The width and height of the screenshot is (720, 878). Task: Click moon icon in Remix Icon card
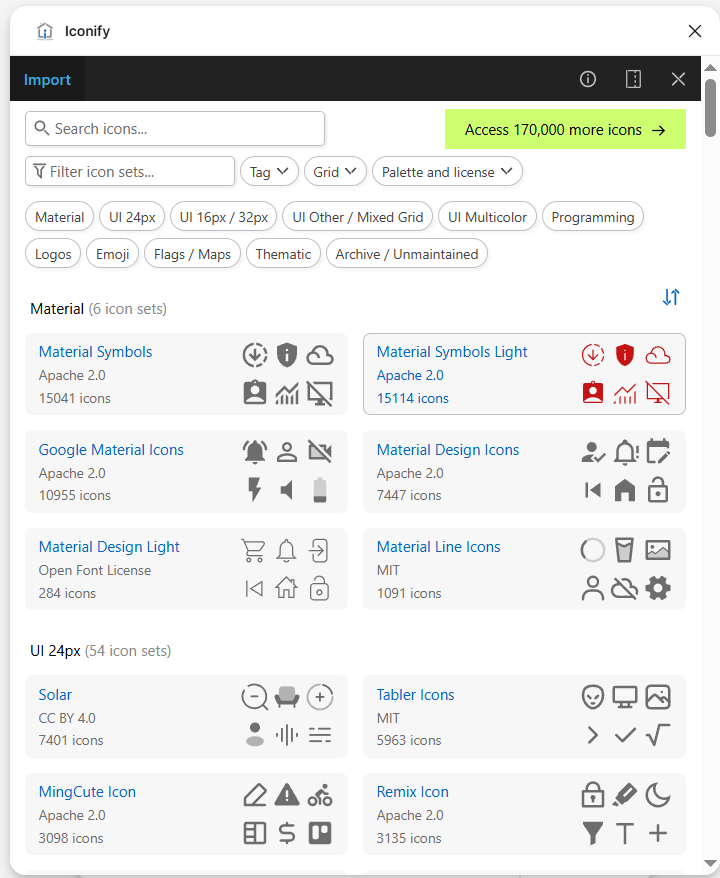click(658, 795)
